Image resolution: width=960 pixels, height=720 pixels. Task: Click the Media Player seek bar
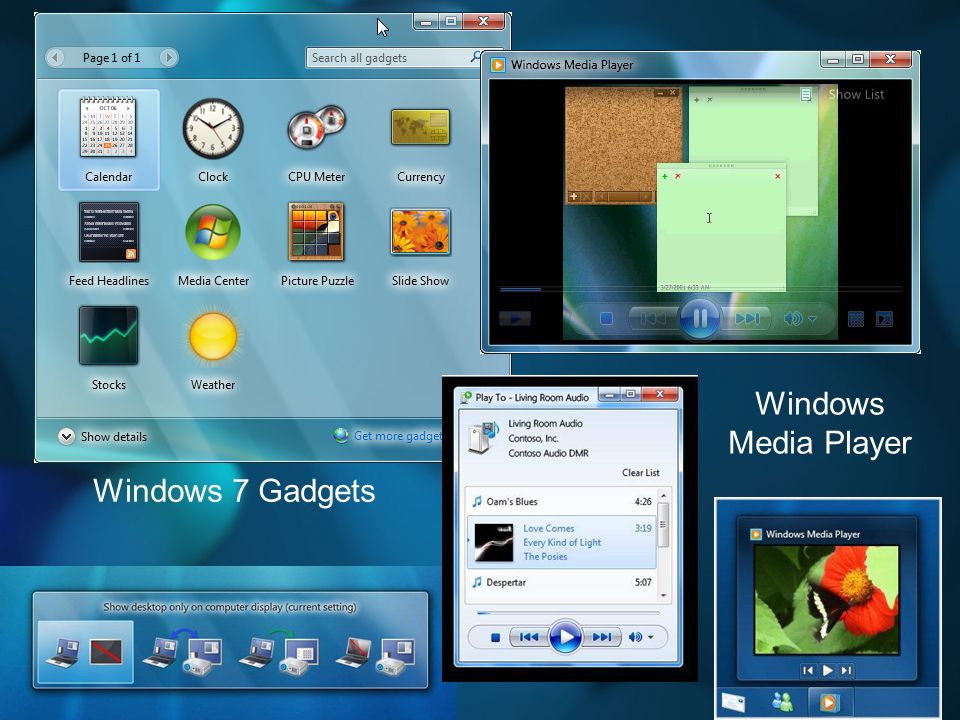pyautogui.click(x=700, y=288)
